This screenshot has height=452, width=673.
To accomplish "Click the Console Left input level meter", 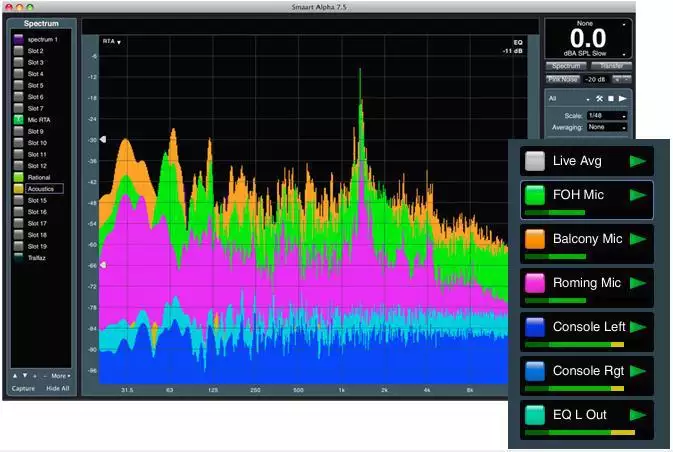I will point(574,345).
